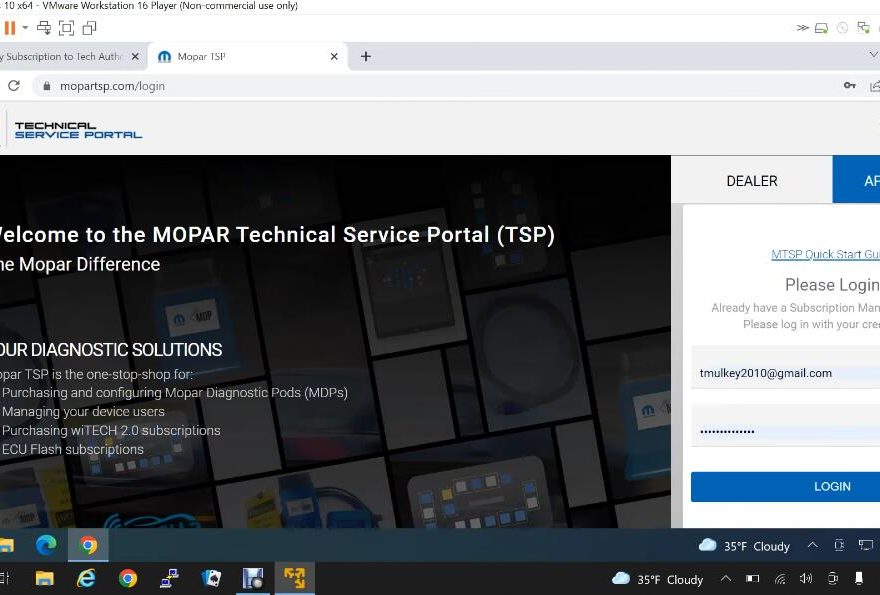Click the blue LOGIN button

(x=786, y=487)
